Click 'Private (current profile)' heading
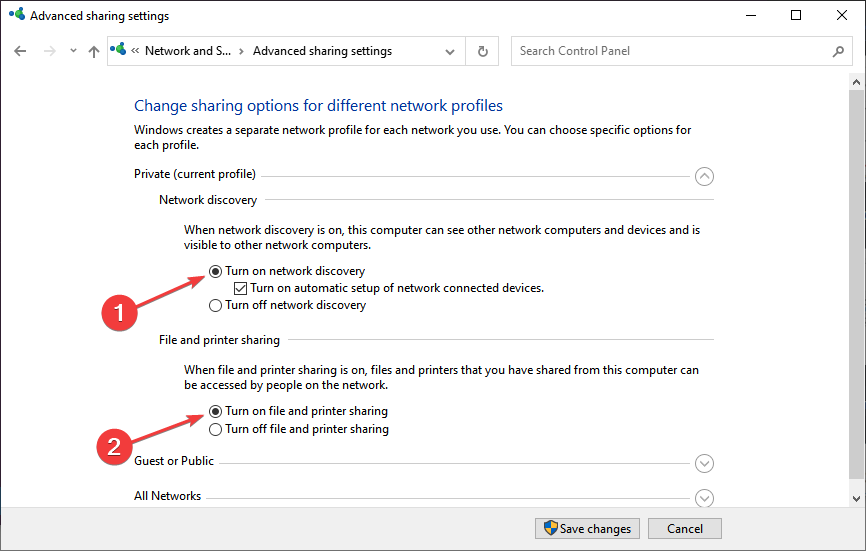Image resolution: width=866 pixels, height=551 pixels. point(195,174)
